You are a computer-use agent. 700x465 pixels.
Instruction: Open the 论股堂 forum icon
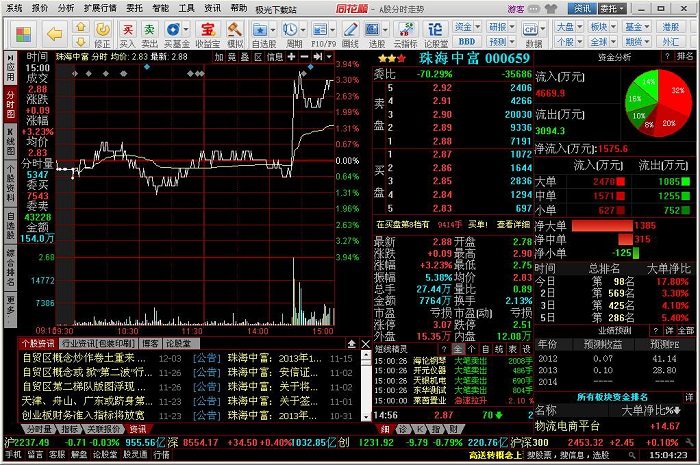pos(435,30)
